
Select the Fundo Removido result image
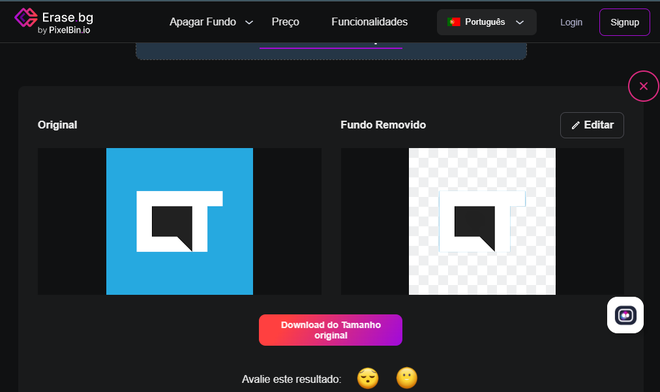tap(482, 221)
